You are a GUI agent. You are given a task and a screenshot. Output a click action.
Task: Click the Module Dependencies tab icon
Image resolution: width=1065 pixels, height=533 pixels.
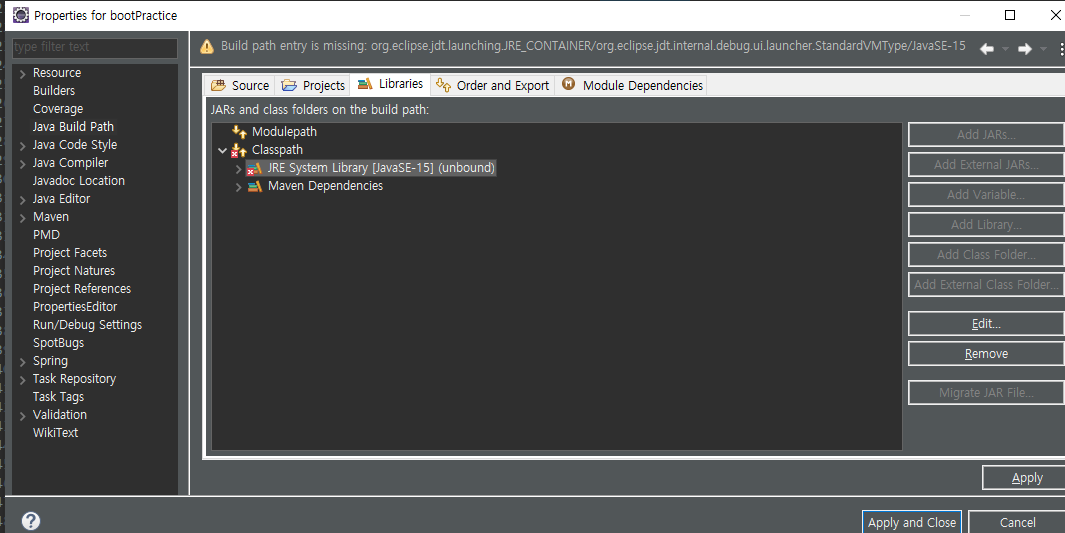[568, 84]
